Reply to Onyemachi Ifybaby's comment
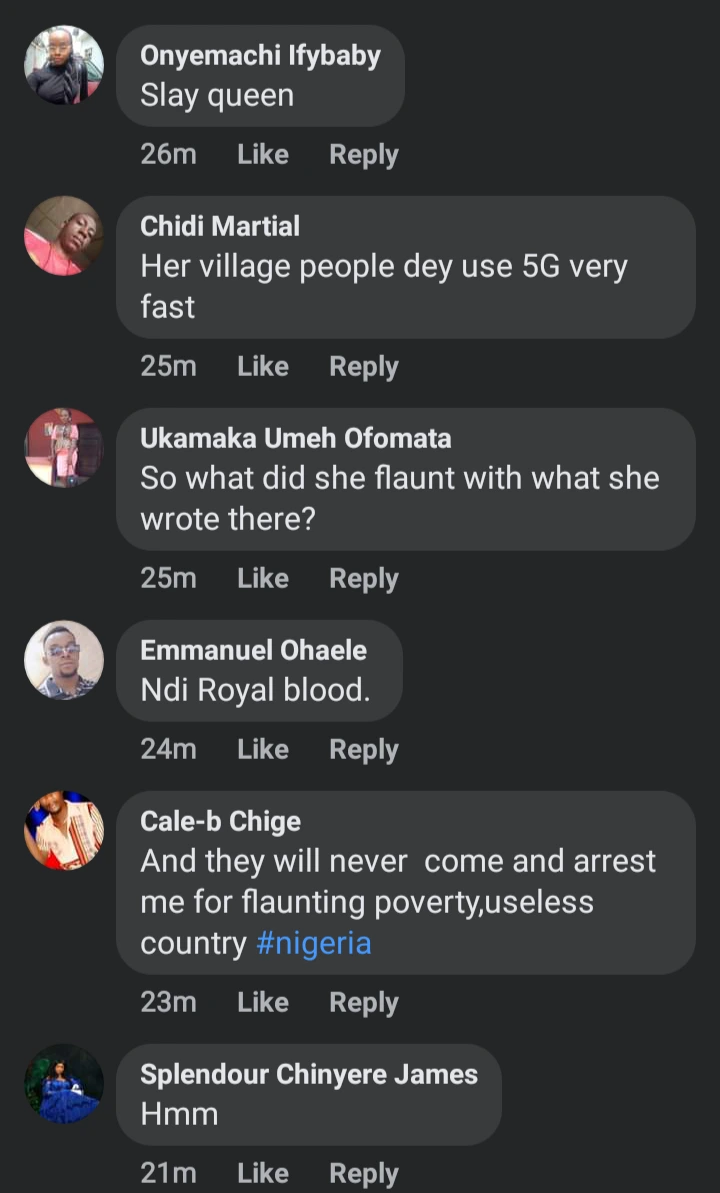The height and width of the screenshot is (1193, 720). pos(364,155)
